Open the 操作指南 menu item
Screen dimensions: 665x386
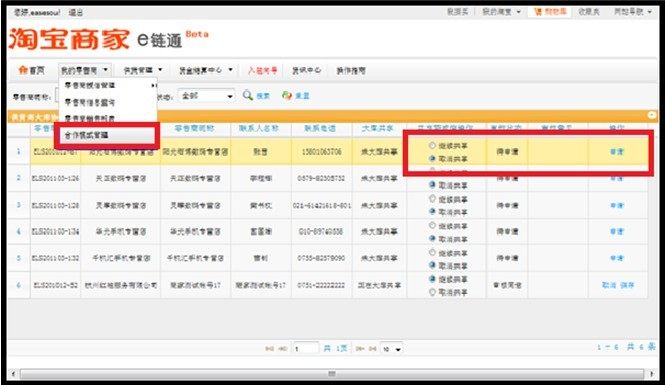[351, 70]
